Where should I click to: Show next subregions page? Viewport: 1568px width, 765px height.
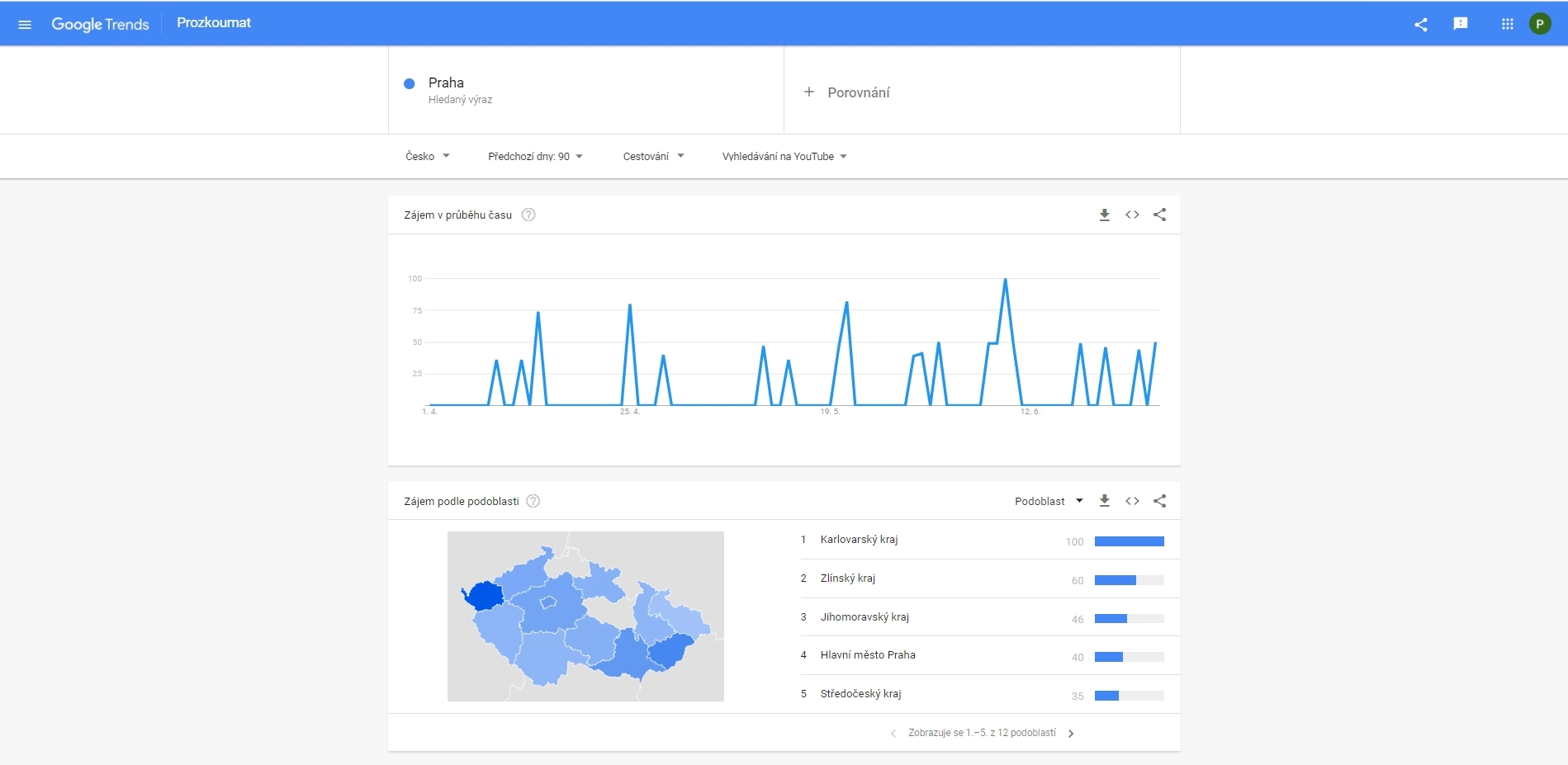pyautogui.click(x=1071, y=733)
